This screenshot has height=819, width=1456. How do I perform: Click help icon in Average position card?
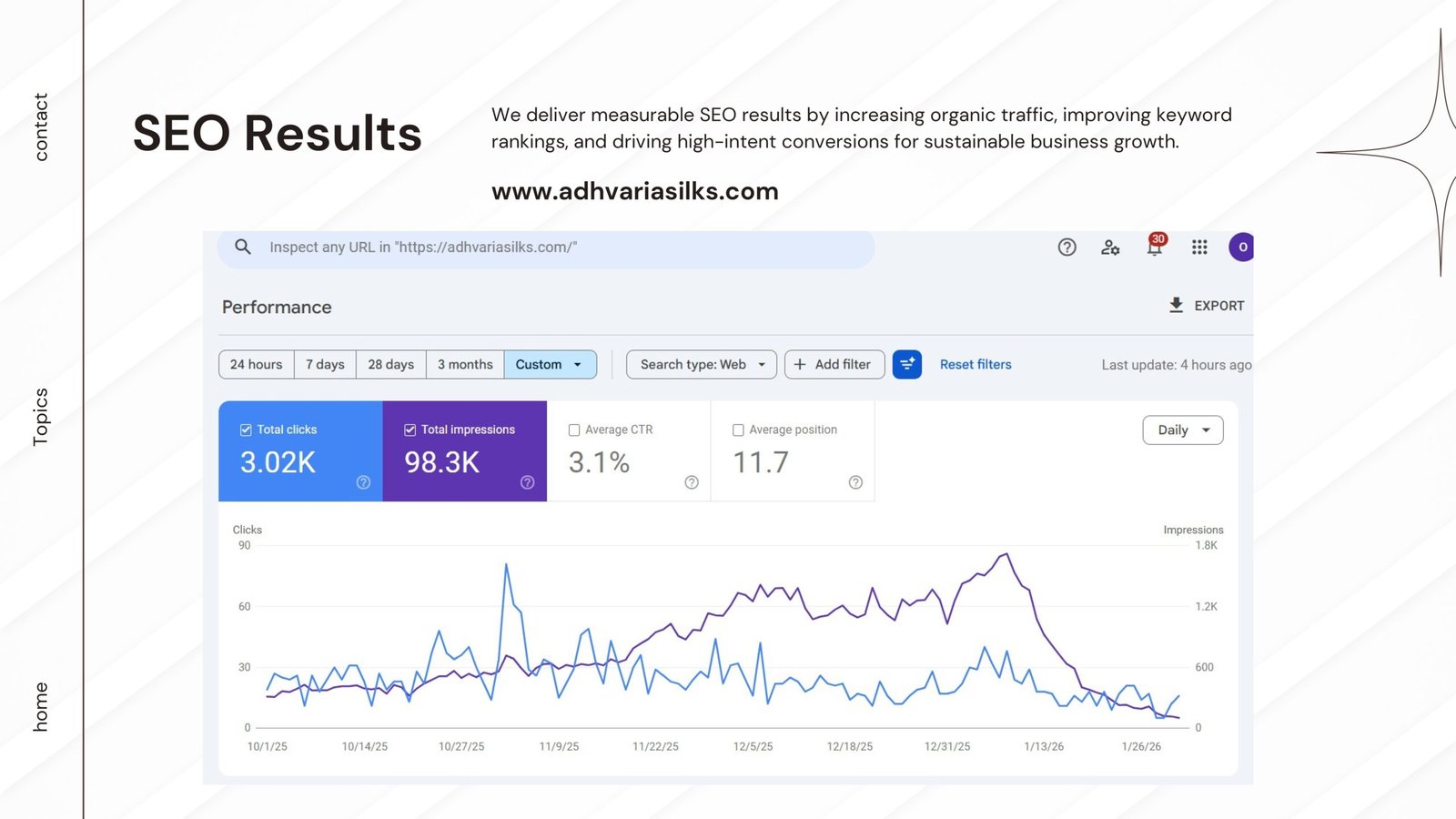tap(855, 482)
